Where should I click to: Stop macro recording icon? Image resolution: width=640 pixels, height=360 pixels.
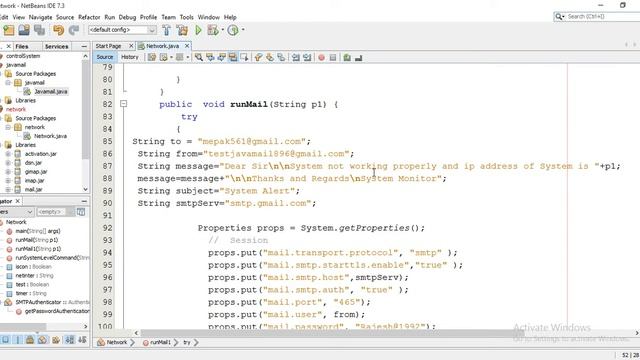tap(333, 58)
